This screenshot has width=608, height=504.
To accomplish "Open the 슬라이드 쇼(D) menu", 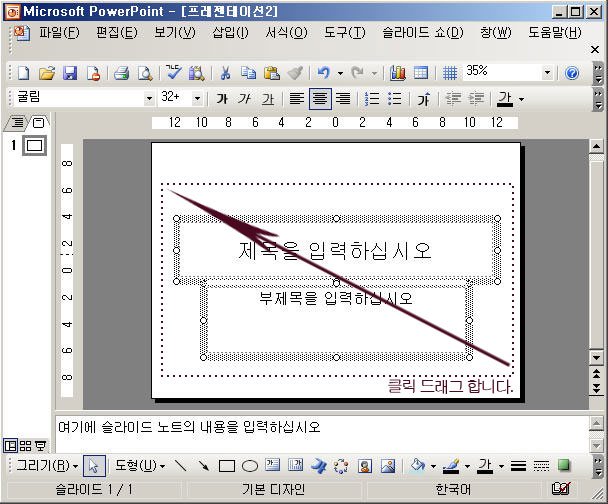I will (x=423, y=32).
